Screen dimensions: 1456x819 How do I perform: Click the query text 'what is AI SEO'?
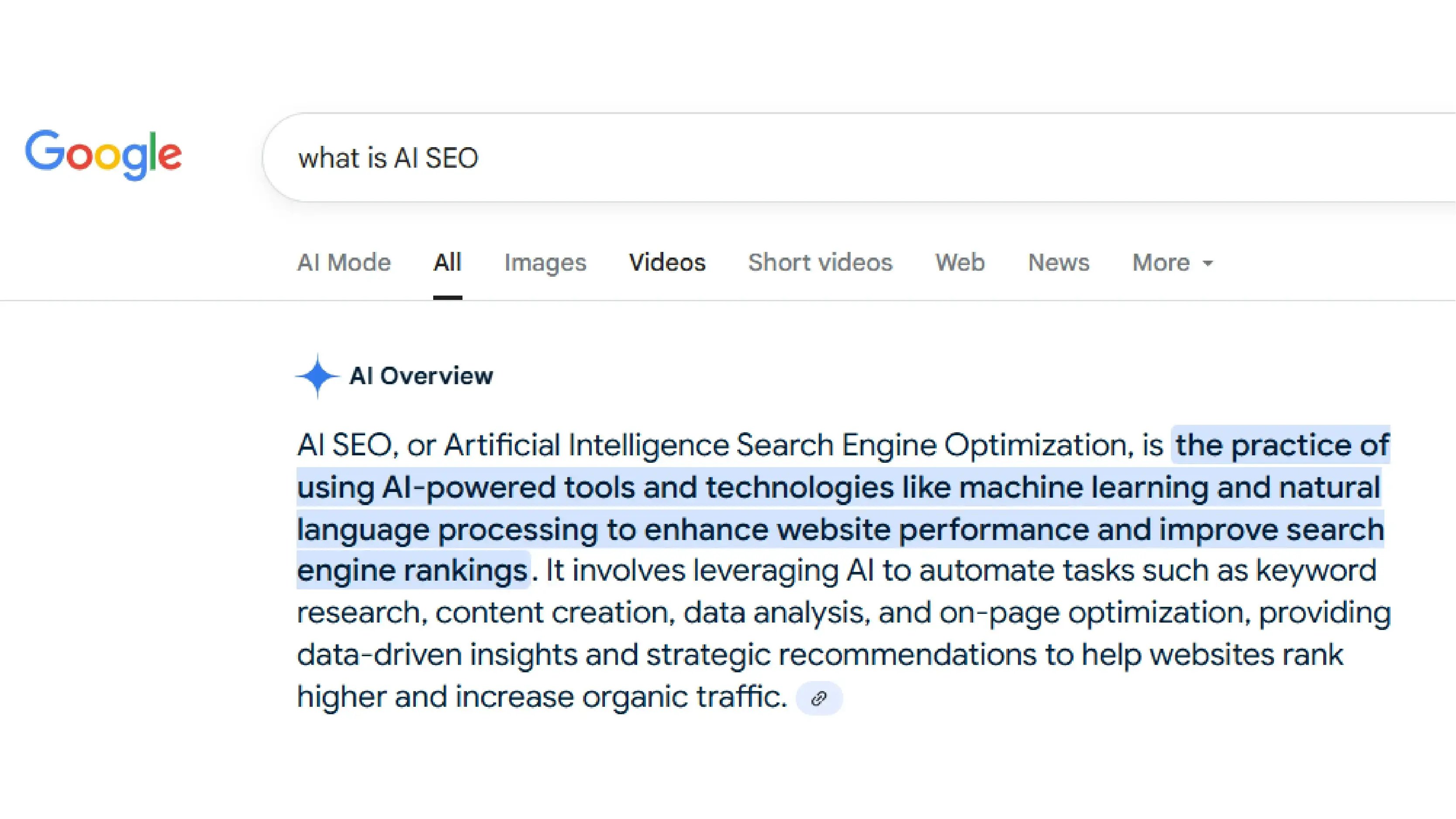(x=390, y=158)
